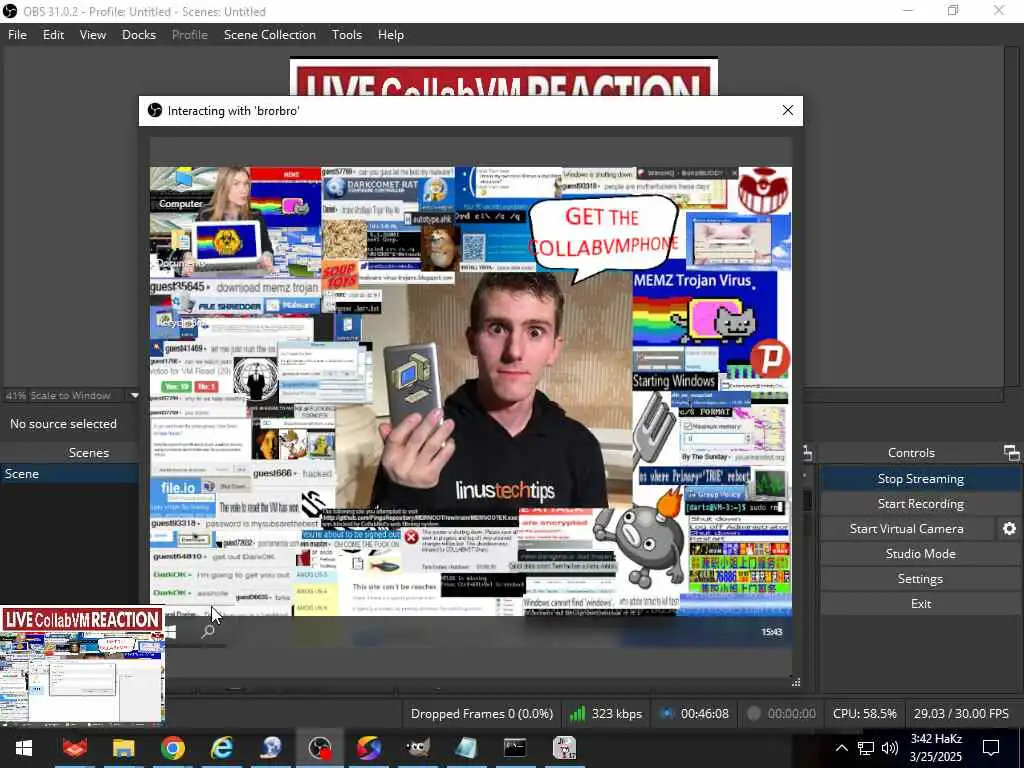Viewport: 1024px width, 768px height.
Task: Click Start Virtual Camera button
Action: click(906, 528)
